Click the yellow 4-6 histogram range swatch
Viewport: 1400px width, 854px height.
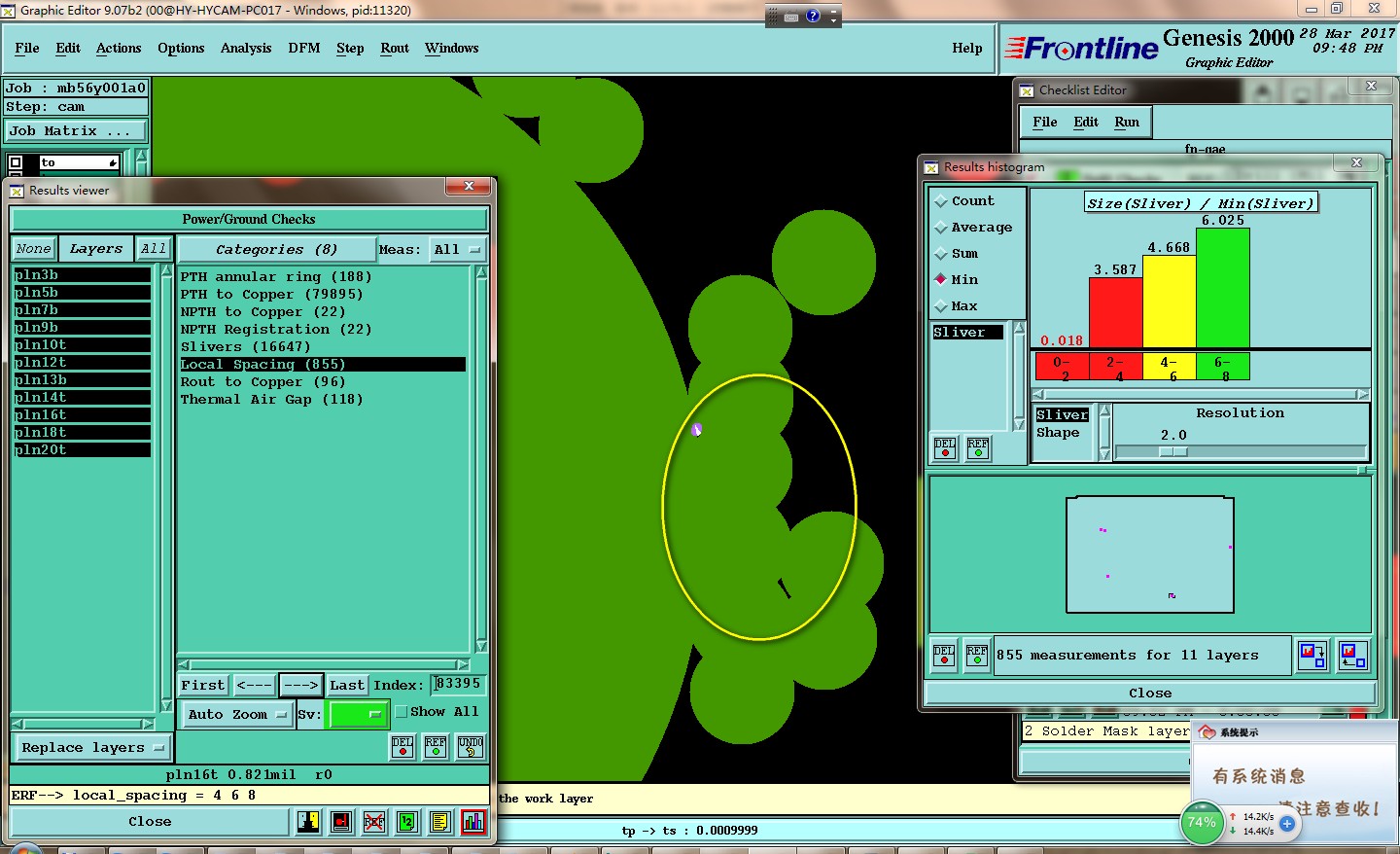tap(1170, 367)
